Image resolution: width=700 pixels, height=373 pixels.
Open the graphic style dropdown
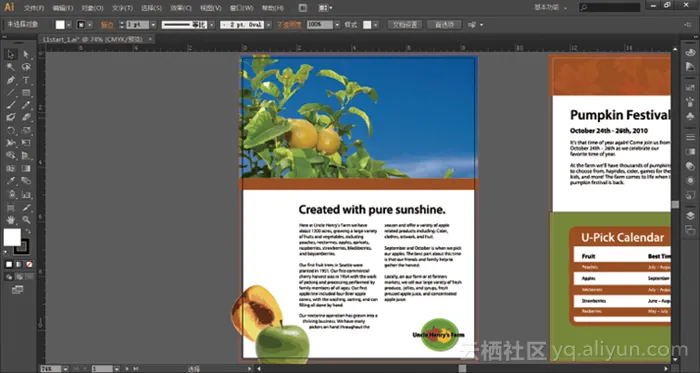point(376,25)
